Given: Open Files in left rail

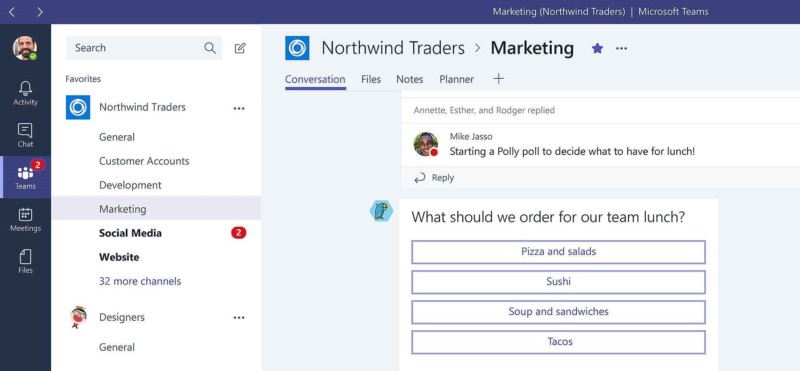Looking at the screenshot, I should click(25, 261).
